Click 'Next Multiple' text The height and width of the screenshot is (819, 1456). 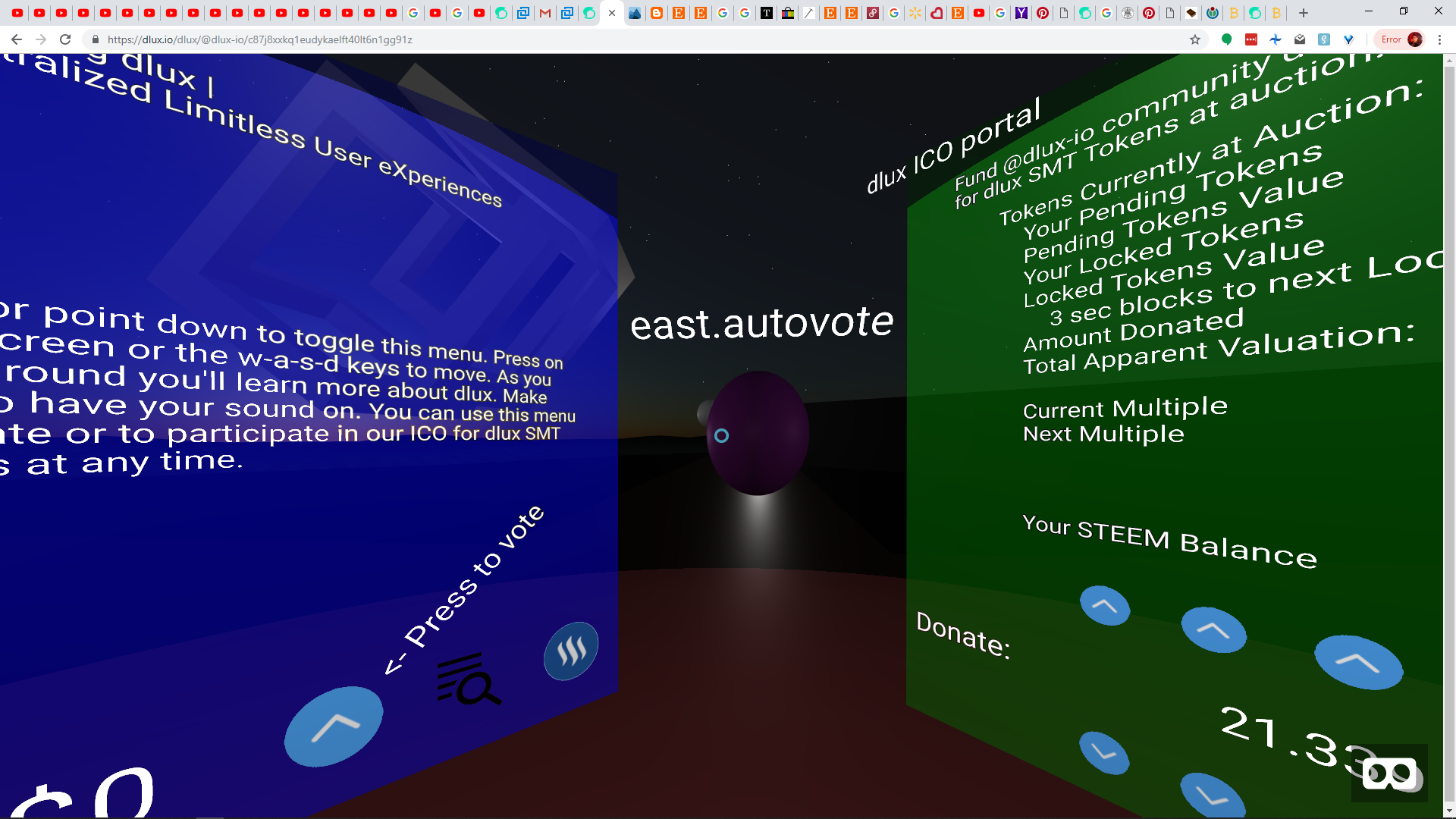(1103, 434)
